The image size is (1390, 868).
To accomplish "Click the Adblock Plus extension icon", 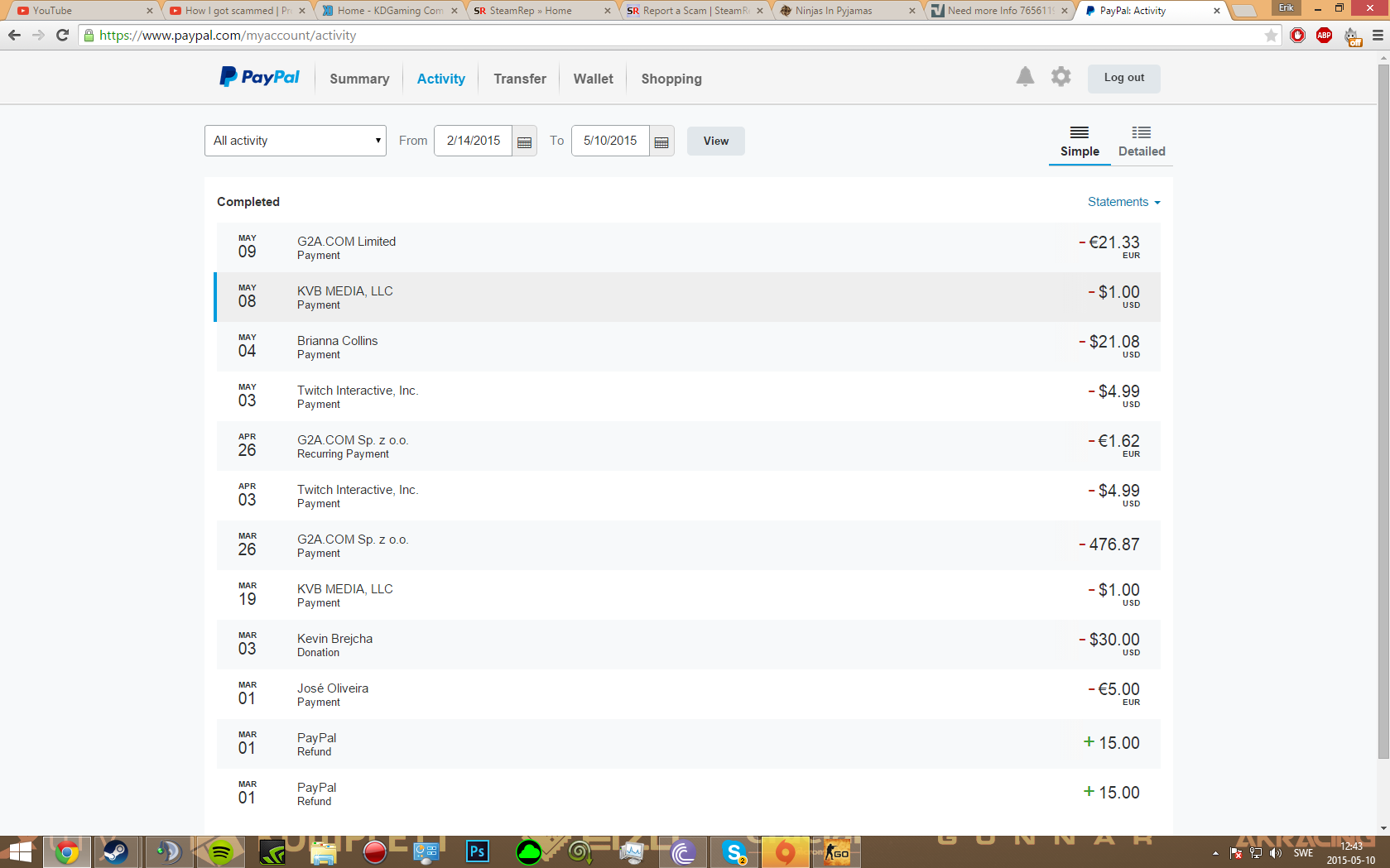I will (1324, 36).
